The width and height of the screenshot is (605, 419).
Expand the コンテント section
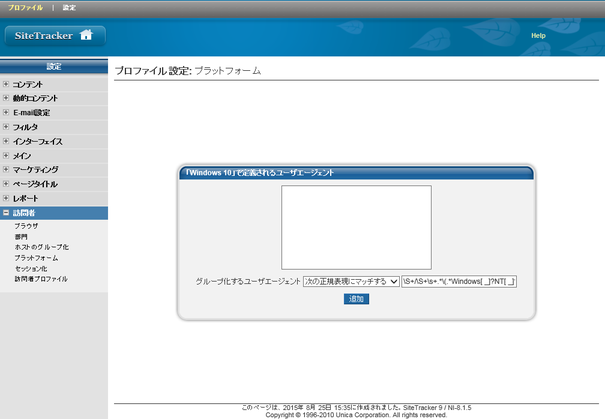(6, 84)
